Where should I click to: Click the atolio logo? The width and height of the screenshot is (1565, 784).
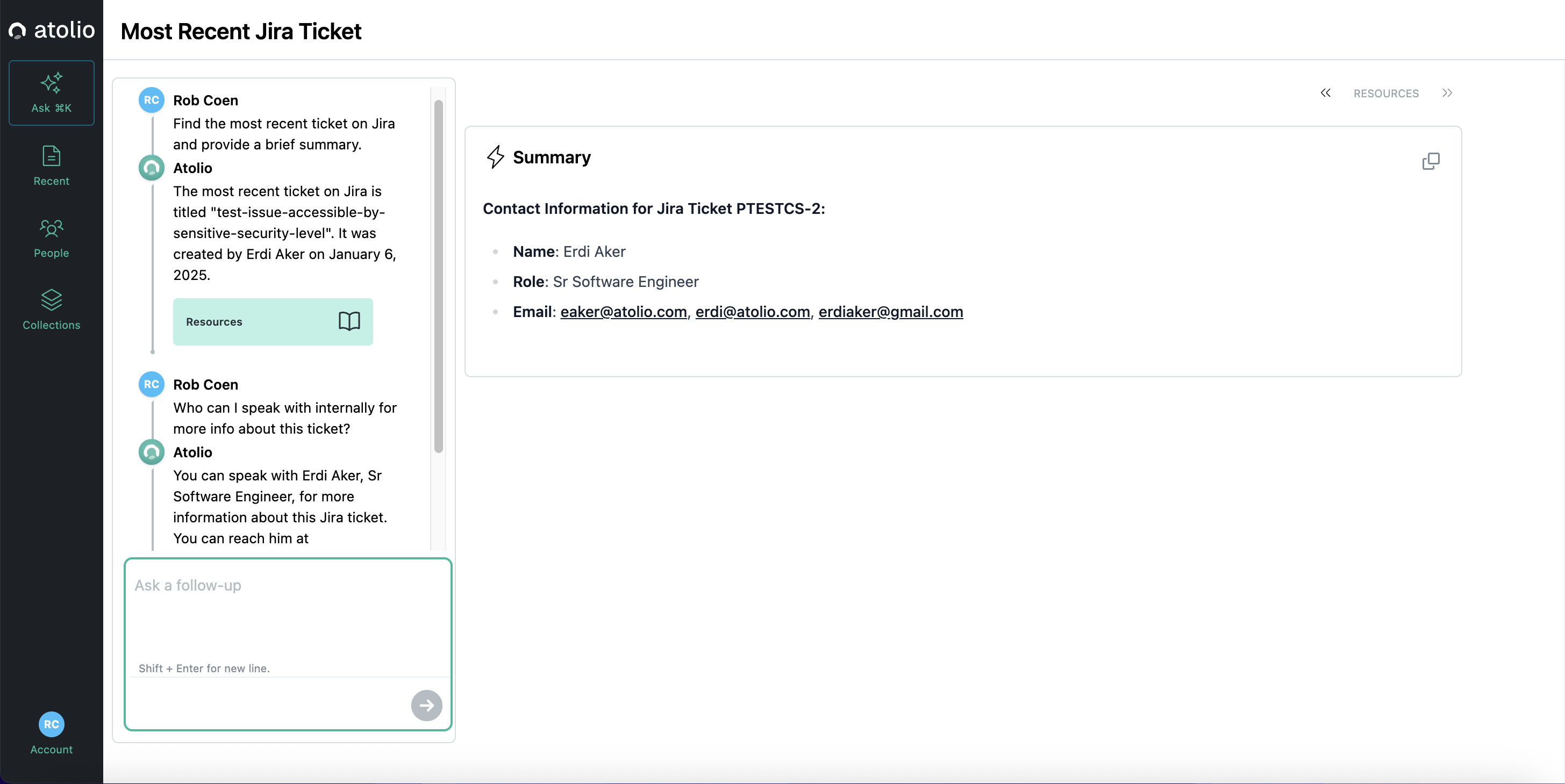pyautogui.click(x=51, y=30)
